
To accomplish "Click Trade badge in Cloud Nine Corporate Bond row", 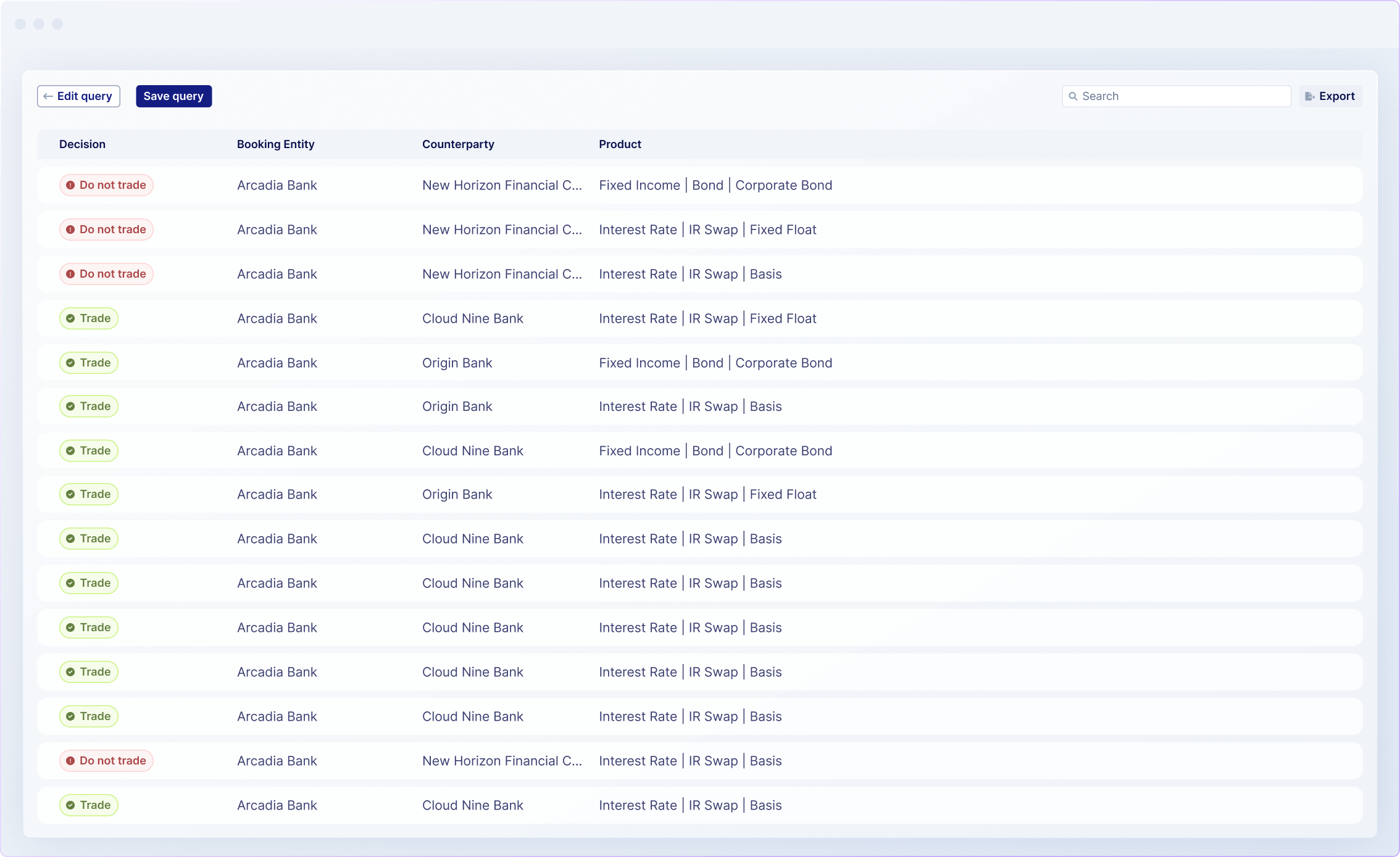I will (89, 451).
